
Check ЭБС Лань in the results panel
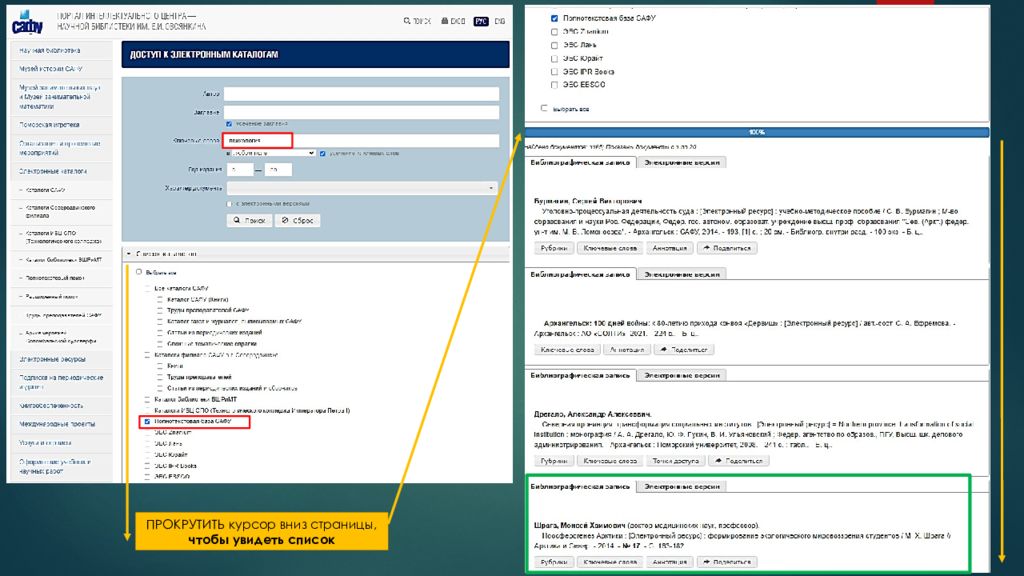pos(554,45)
